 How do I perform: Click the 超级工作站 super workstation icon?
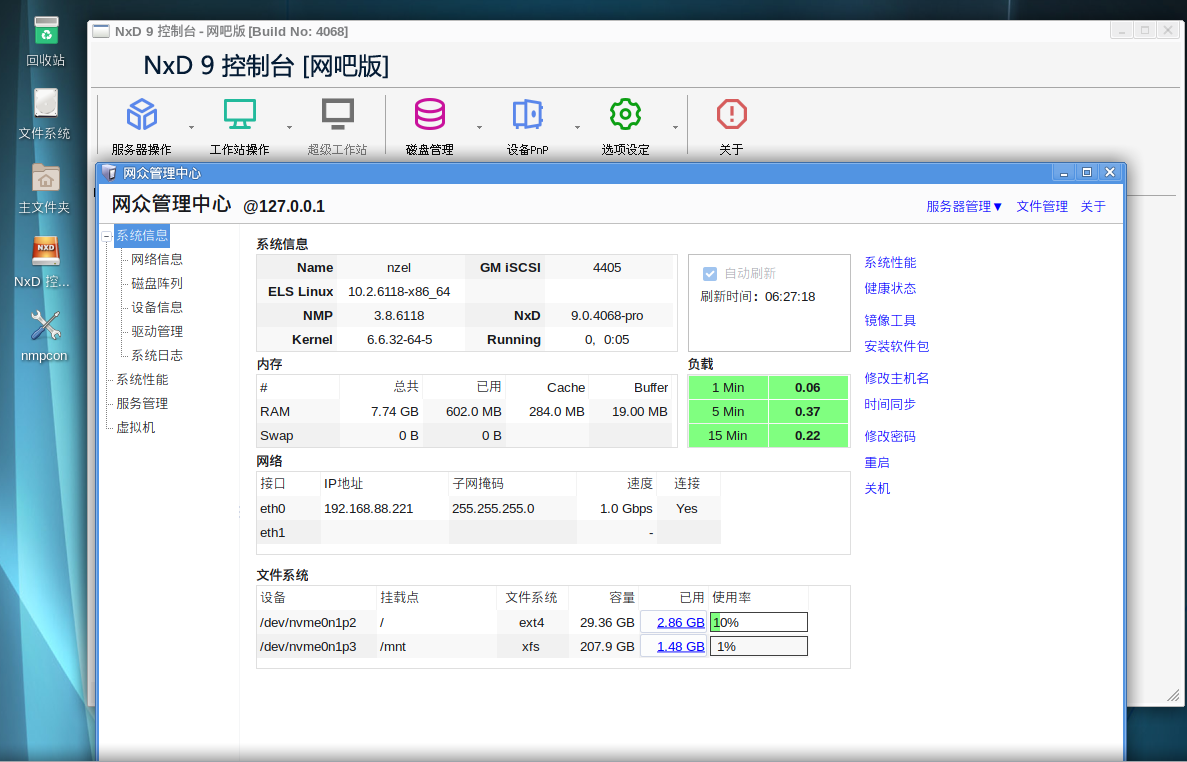[338, 115]
